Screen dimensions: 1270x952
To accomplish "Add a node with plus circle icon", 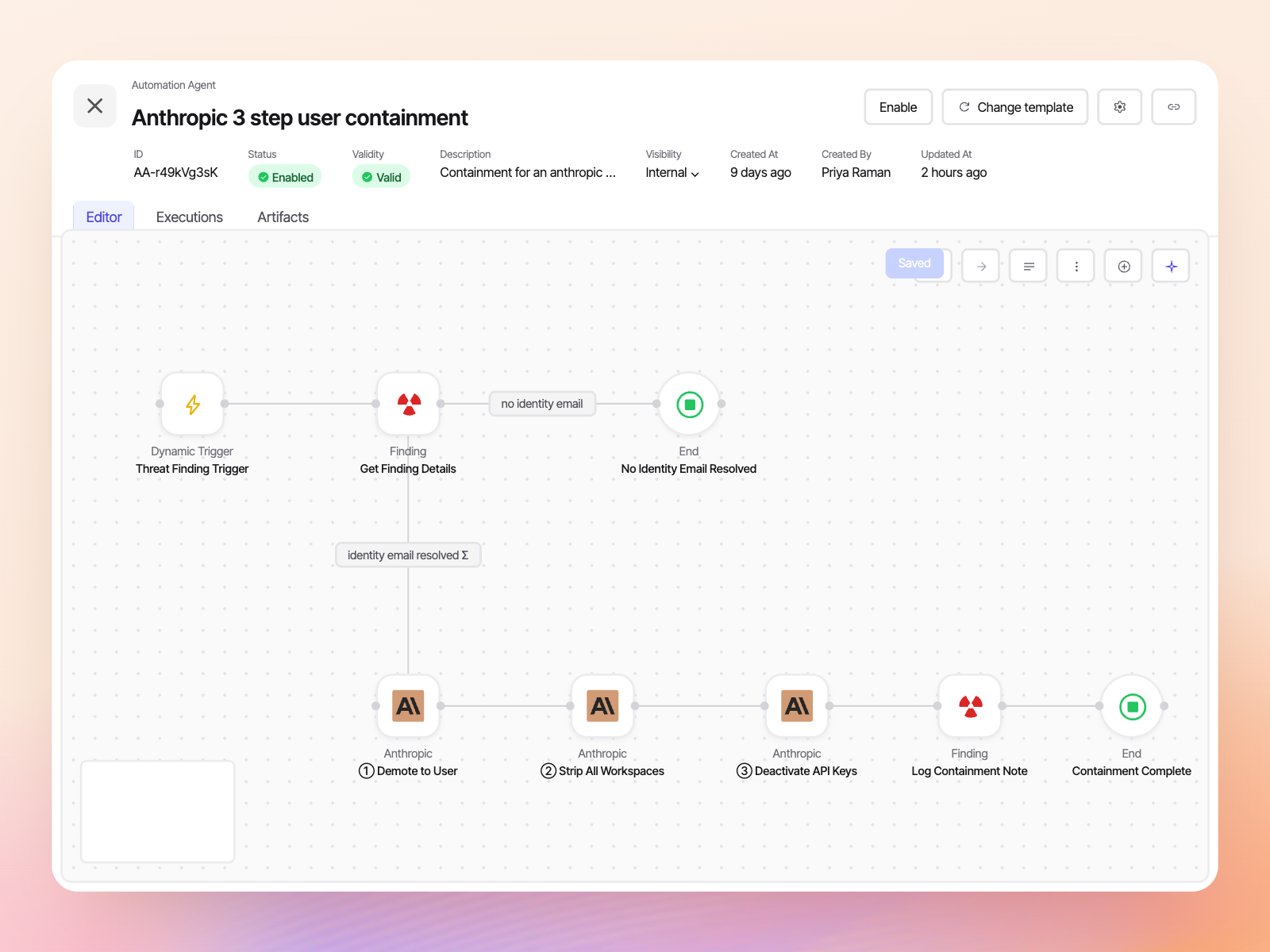I will click(1124, 267).
